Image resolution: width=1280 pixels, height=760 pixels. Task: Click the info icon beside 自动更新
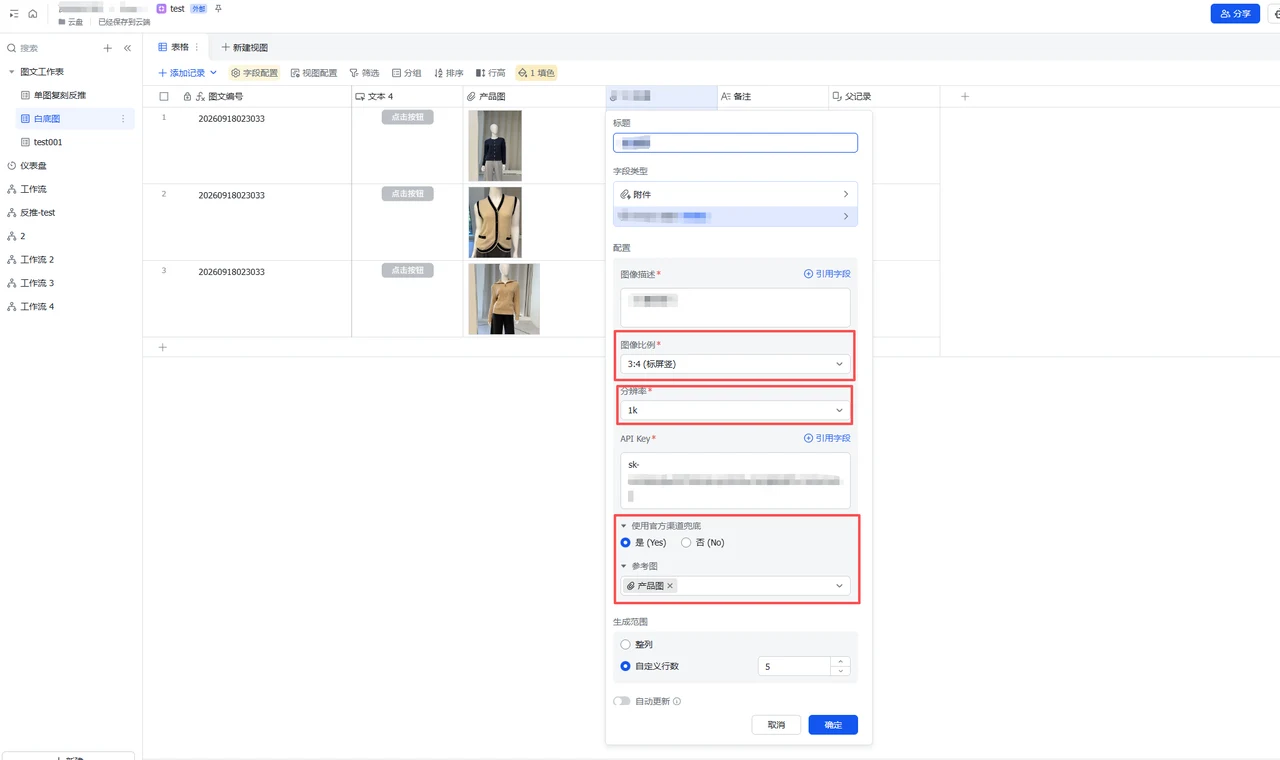click(677, 701)
